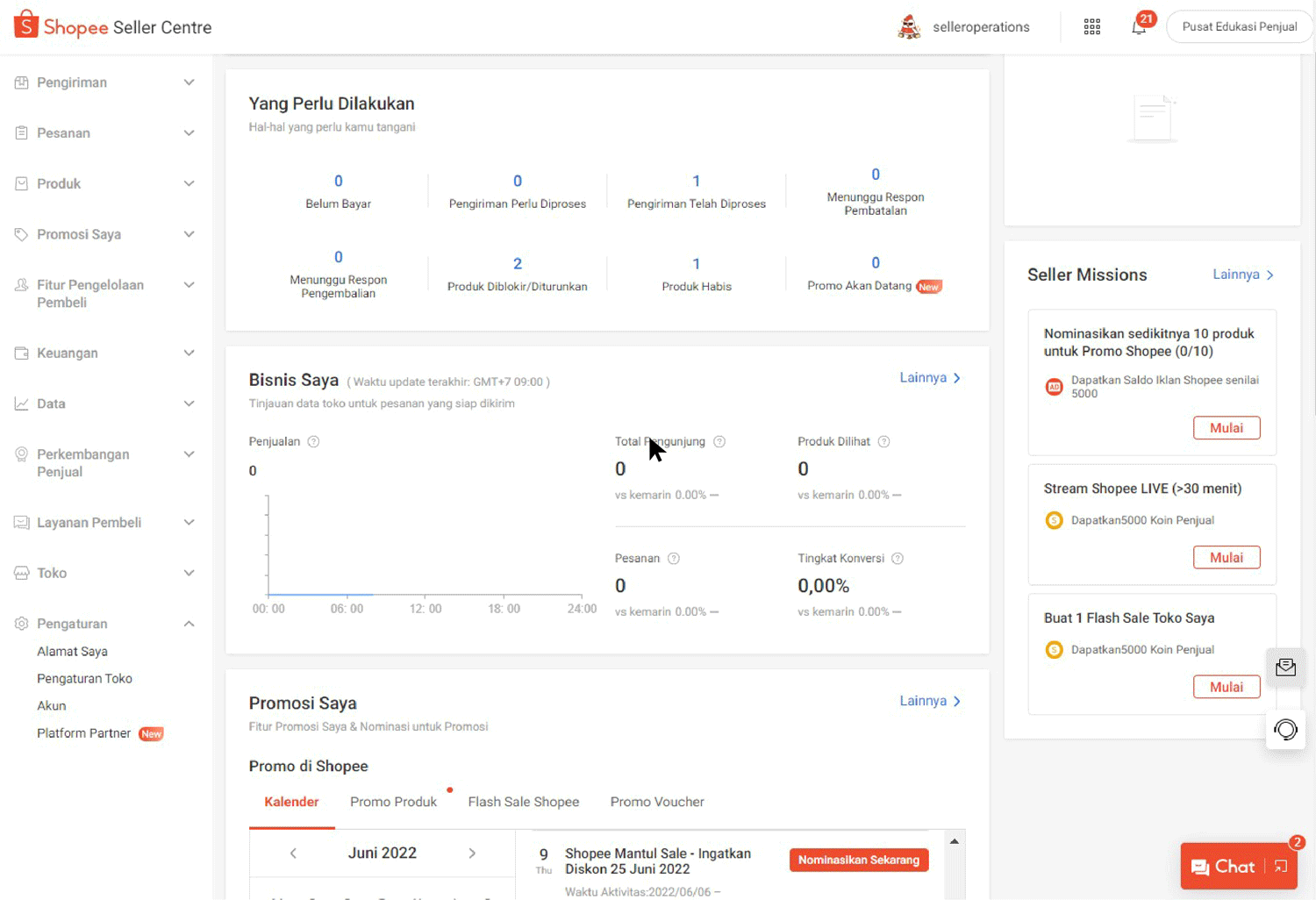This screenshot has height=900, width=1316.
Task: Open Alamat Saya settings
Action: point(72,652)
